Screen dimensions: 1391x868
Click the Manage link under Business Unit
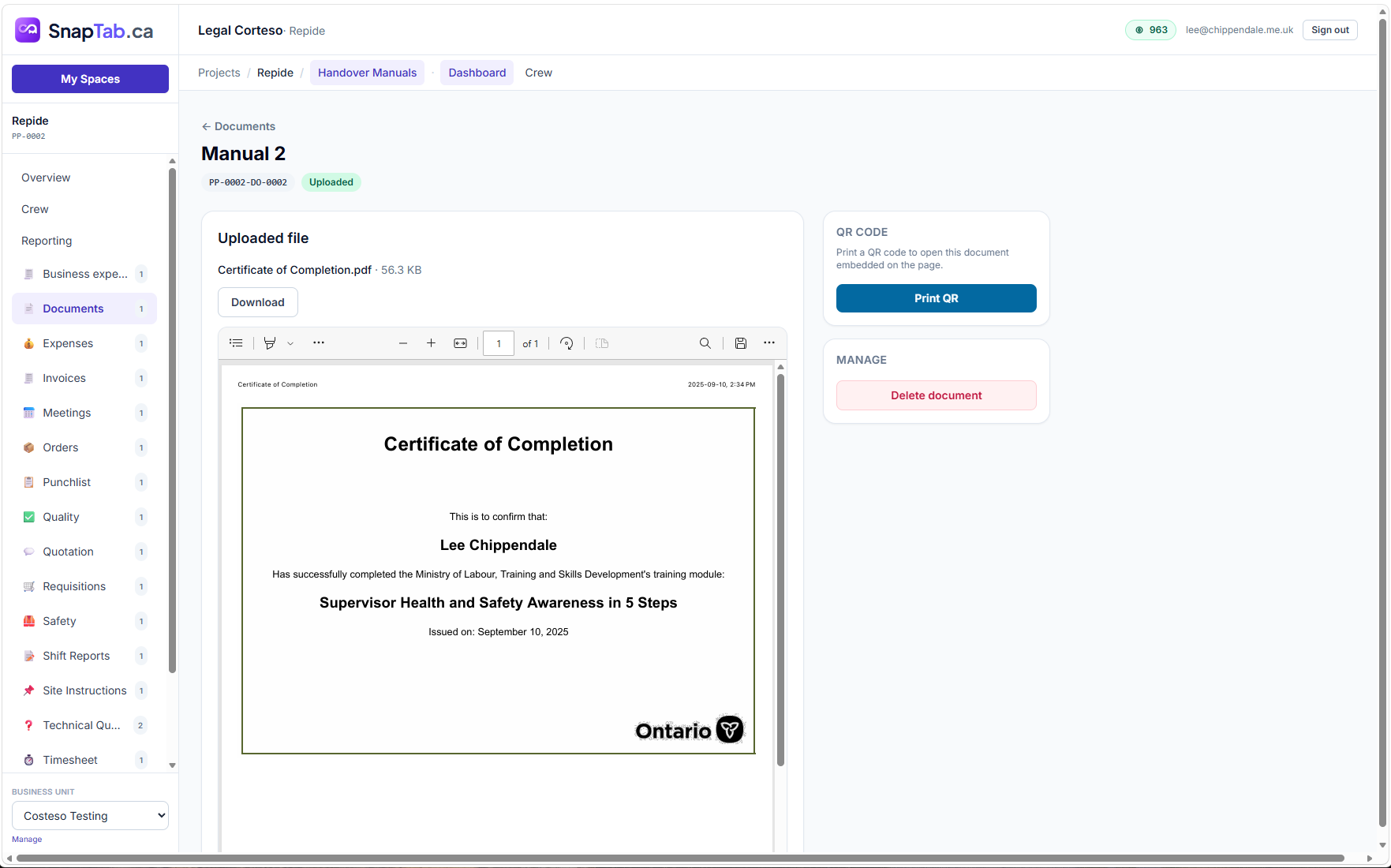(x=27, y=840)
